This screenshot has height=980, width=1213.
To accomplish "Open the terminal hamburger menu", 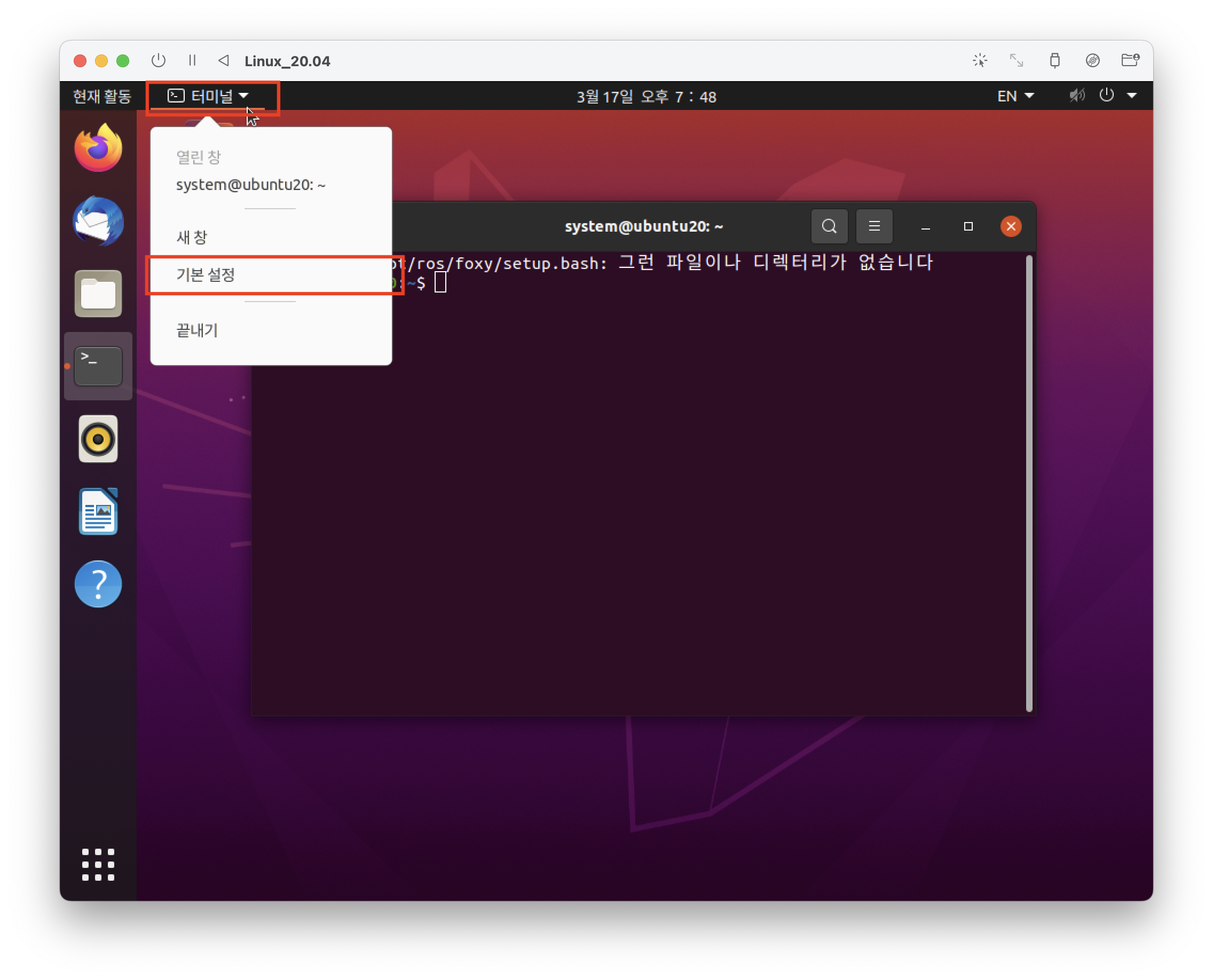I will [x=873, y=226].
